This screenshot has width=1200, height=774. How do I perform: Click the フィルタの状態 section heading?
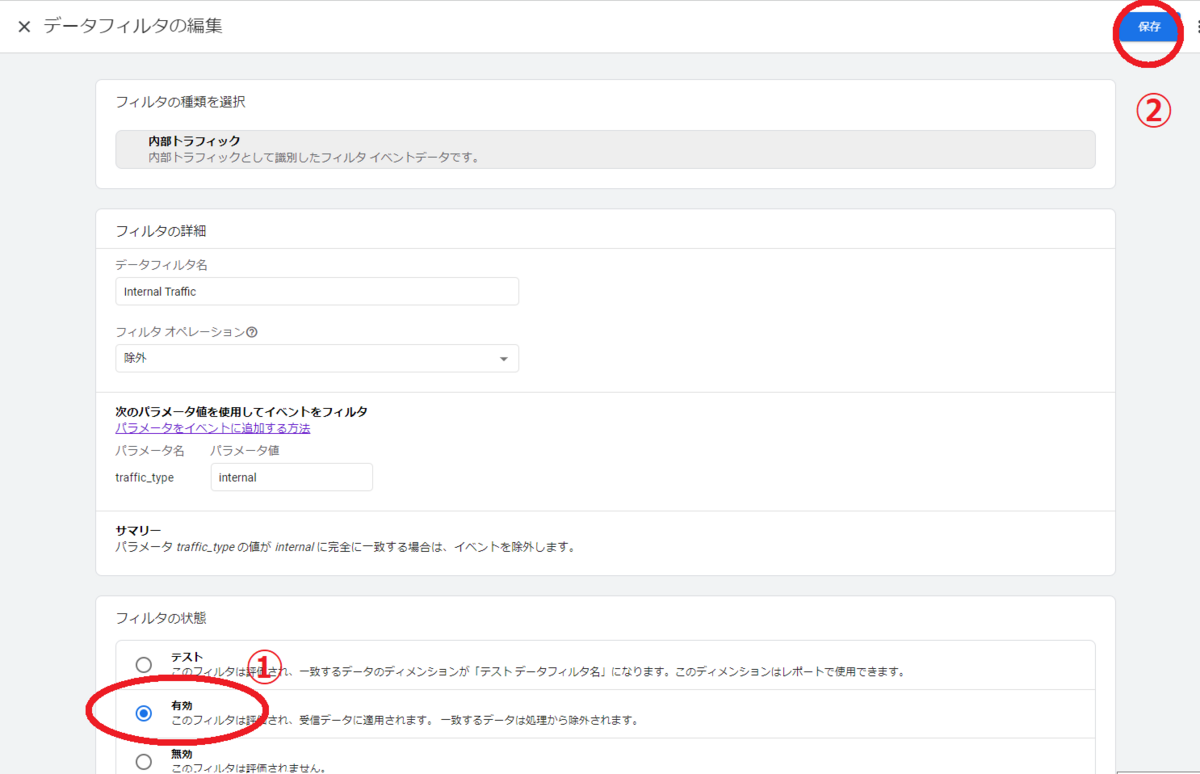click(161, 618)
